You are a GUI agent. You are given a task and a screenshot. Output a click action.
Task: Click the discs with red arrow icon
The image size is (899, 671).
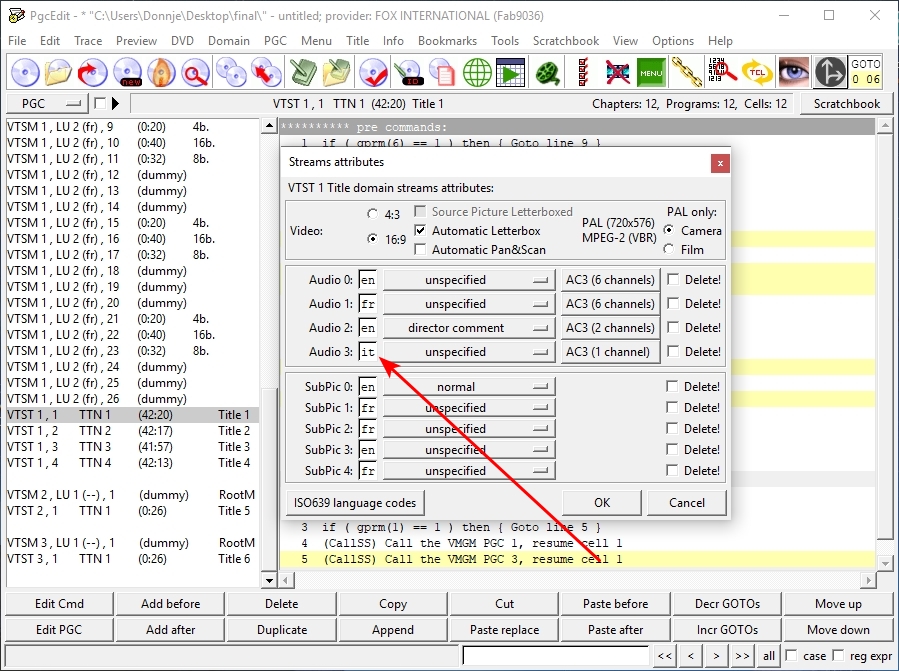click(x=266, y=73)
